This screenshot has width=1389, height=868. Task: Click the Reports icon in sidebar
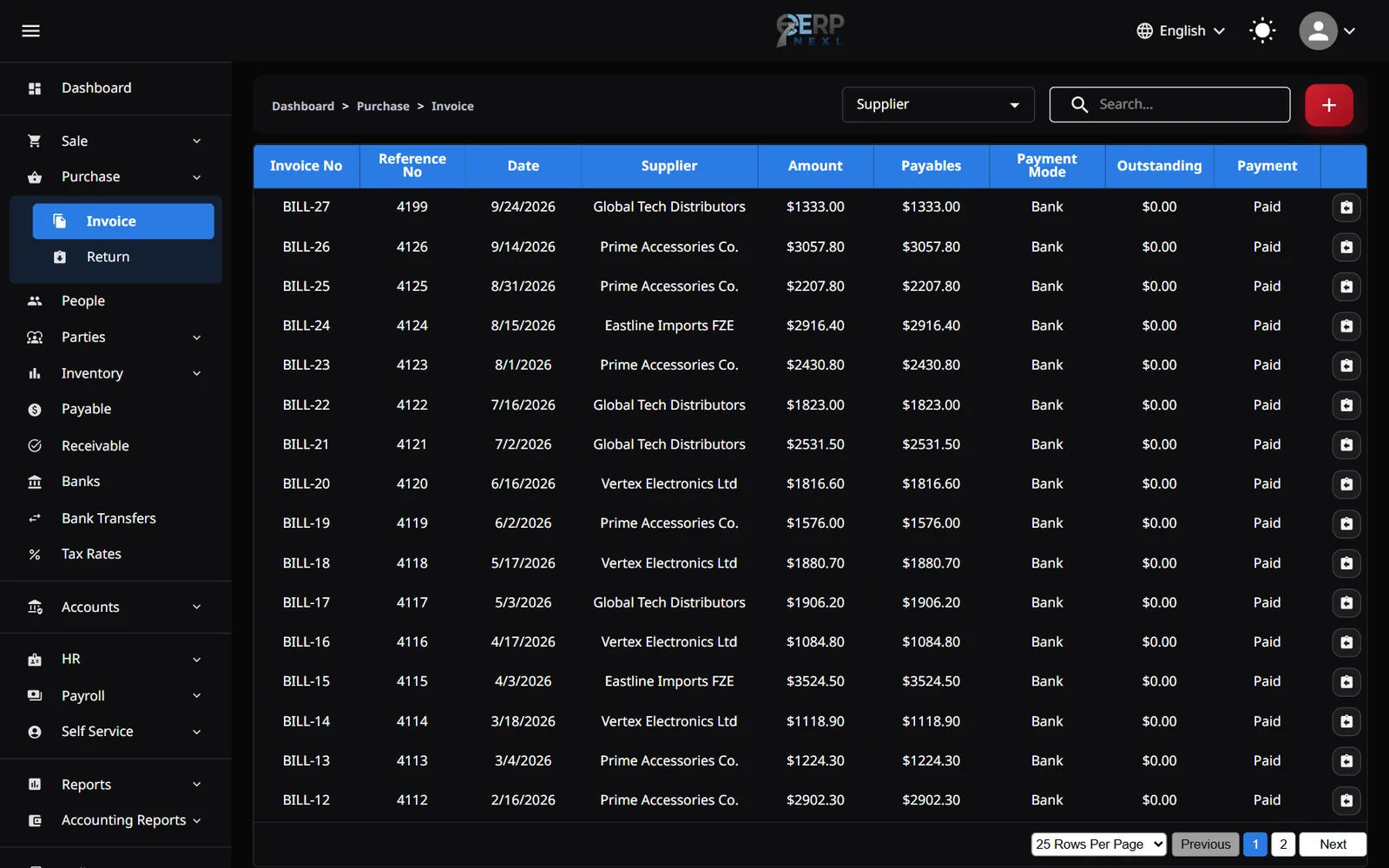[35, 785]
